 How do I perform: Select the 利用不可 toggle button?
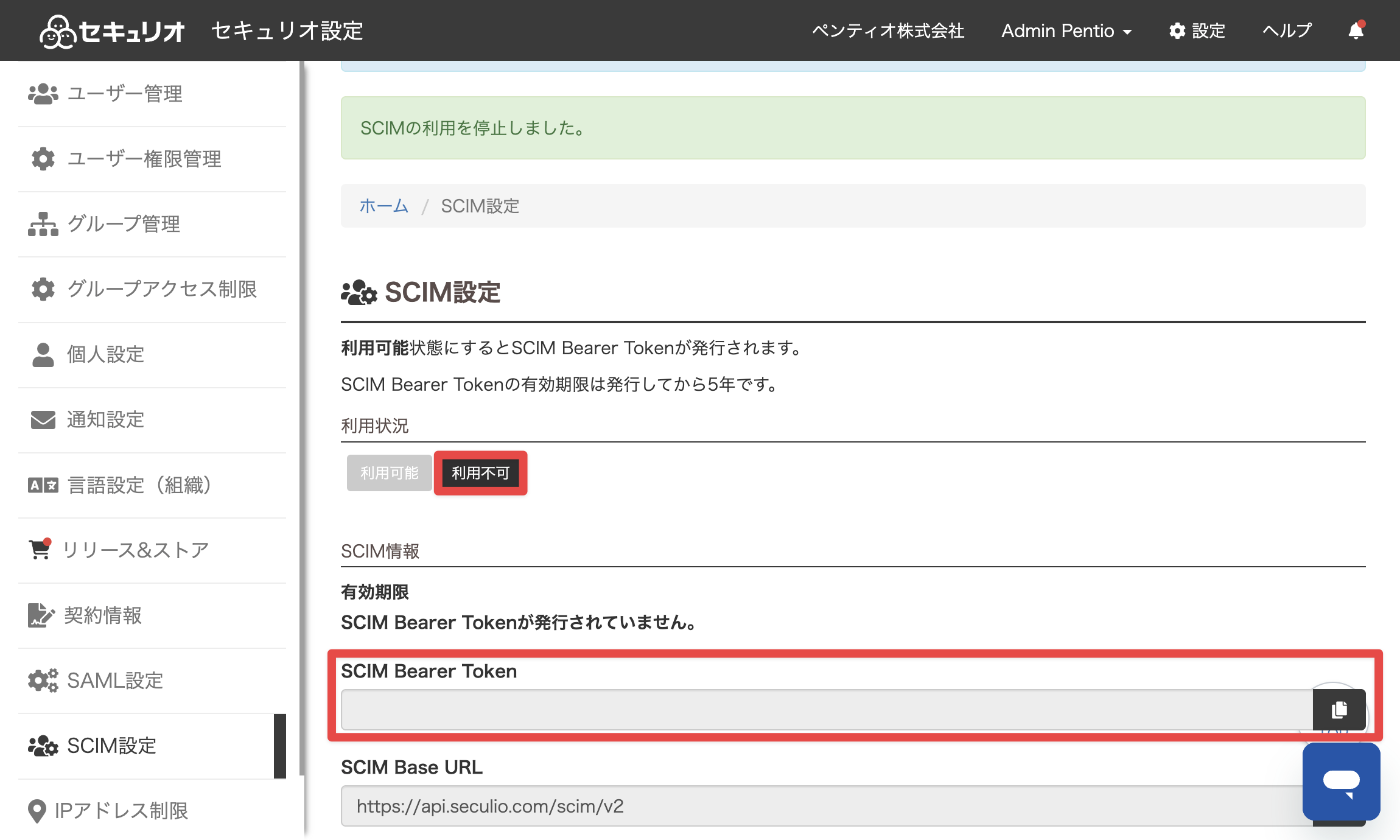coord(480,473)
